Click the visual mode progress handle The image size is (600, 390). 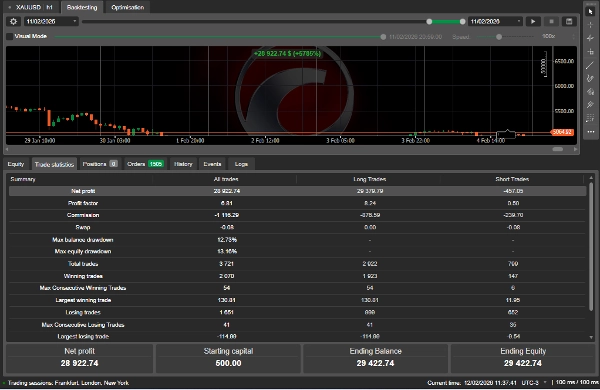(x=383, y=37)
